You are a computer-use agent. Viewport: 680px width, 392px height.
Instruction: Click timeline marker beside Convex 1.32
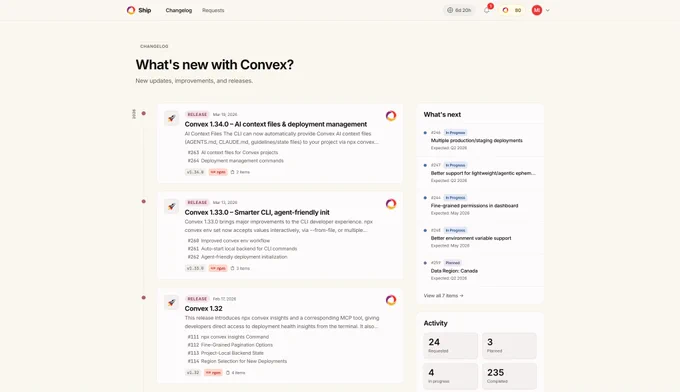[144, 298]
